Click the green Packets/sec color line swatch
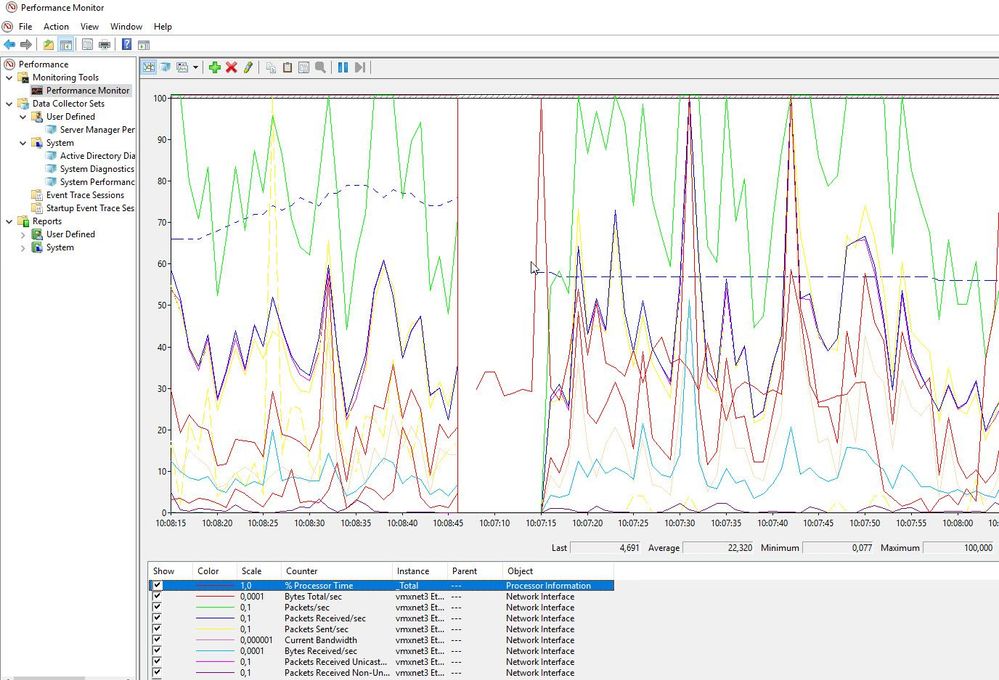 click(215, 607)
